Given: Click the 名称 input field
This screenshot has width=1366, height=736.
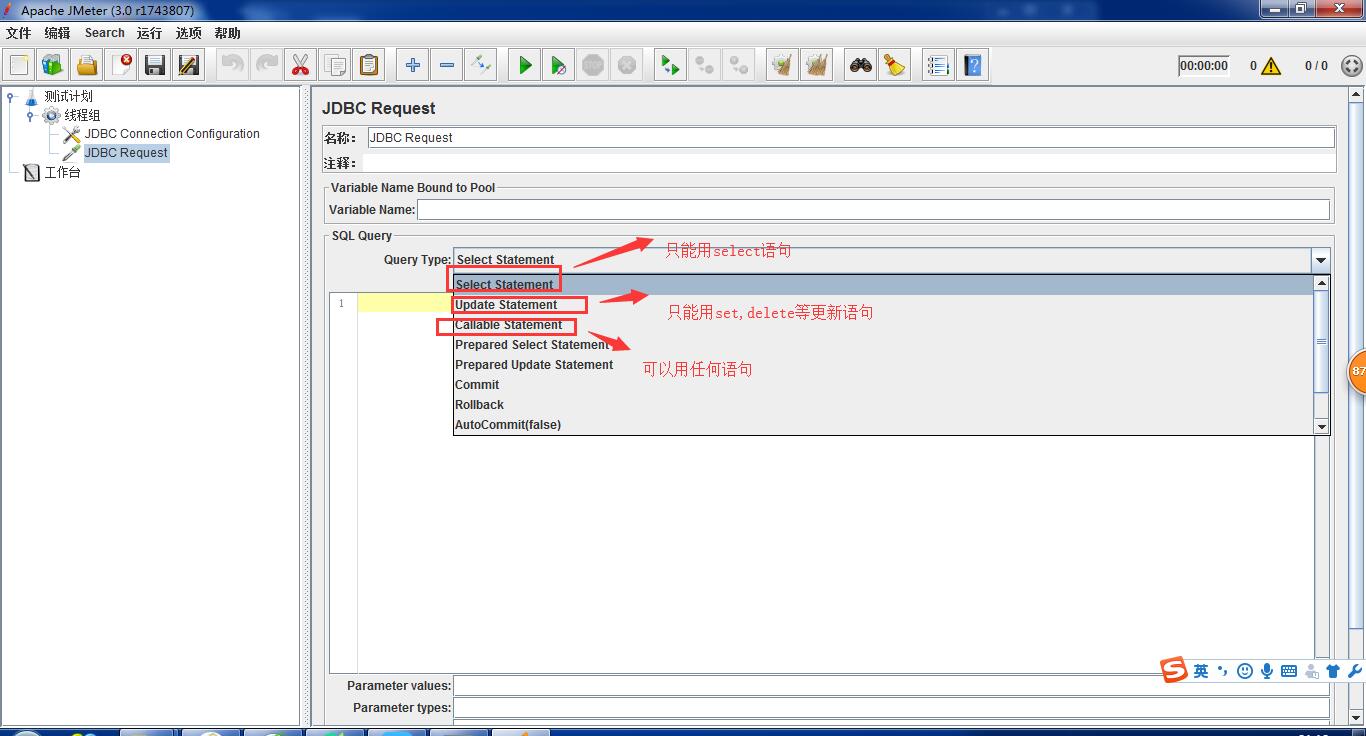Looking at the screenshot, I should pos(851,138).
